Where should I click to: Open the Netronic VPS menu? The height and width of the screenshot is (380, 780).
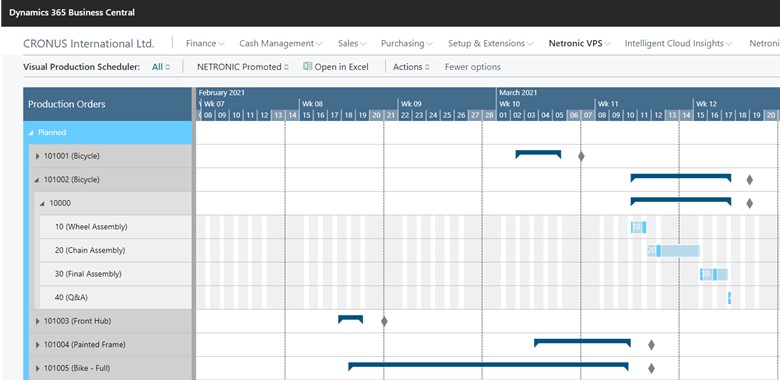pyautogui.click(x=580, y=43)
